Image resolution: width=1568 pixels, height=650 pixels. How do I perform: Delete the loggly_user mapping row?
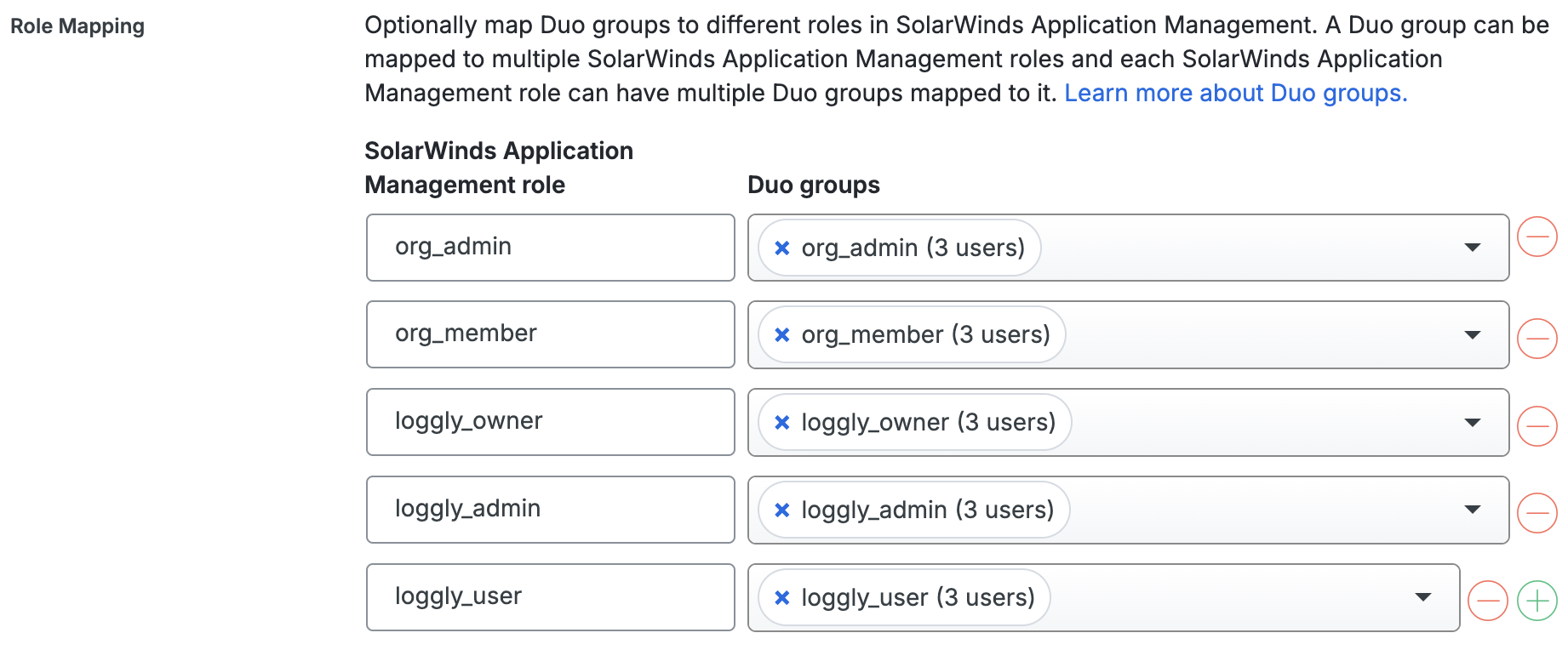(1488, 601)
